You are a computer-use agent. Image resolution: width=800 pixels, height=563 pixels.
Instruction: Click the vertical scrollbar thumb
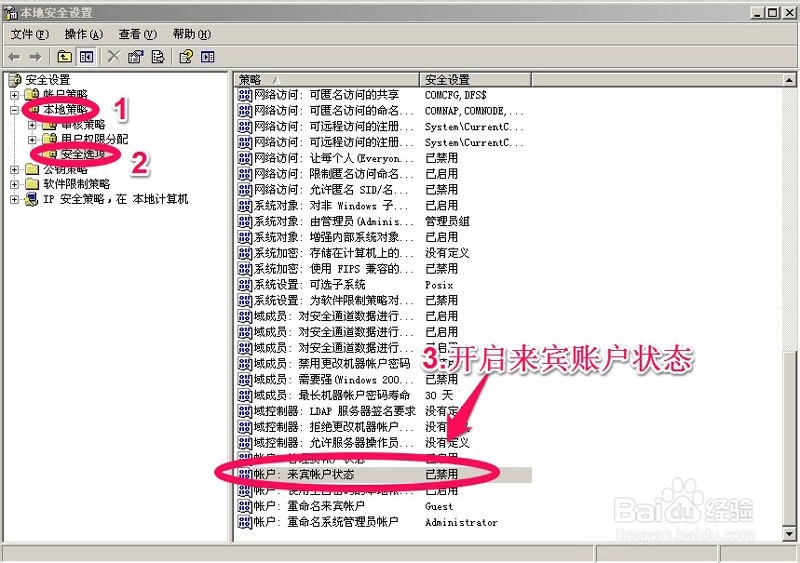789,439
